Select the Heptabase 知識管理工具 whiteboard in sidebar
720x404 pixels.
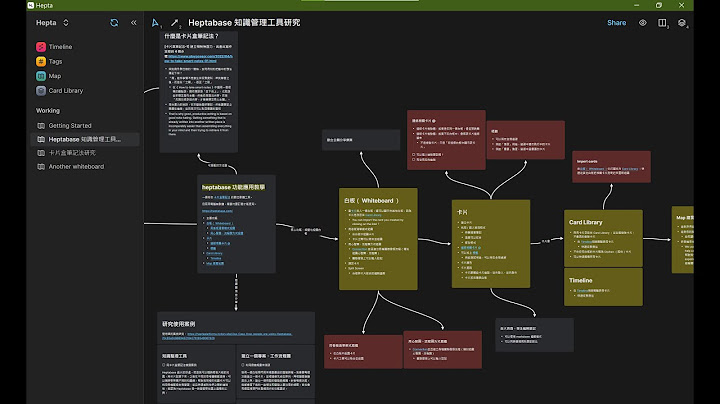click(x=84, y=139)
